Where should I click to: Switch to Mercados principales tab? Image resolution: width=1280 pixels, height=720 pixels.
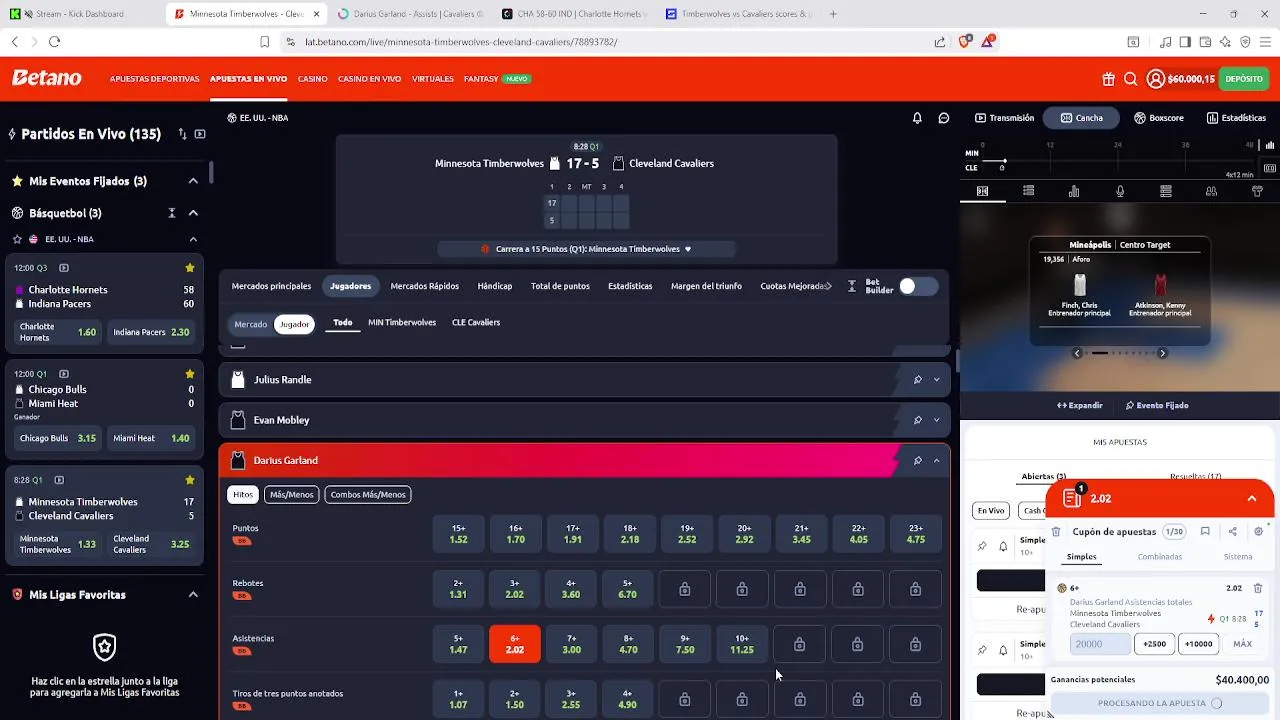pos(271,286)
